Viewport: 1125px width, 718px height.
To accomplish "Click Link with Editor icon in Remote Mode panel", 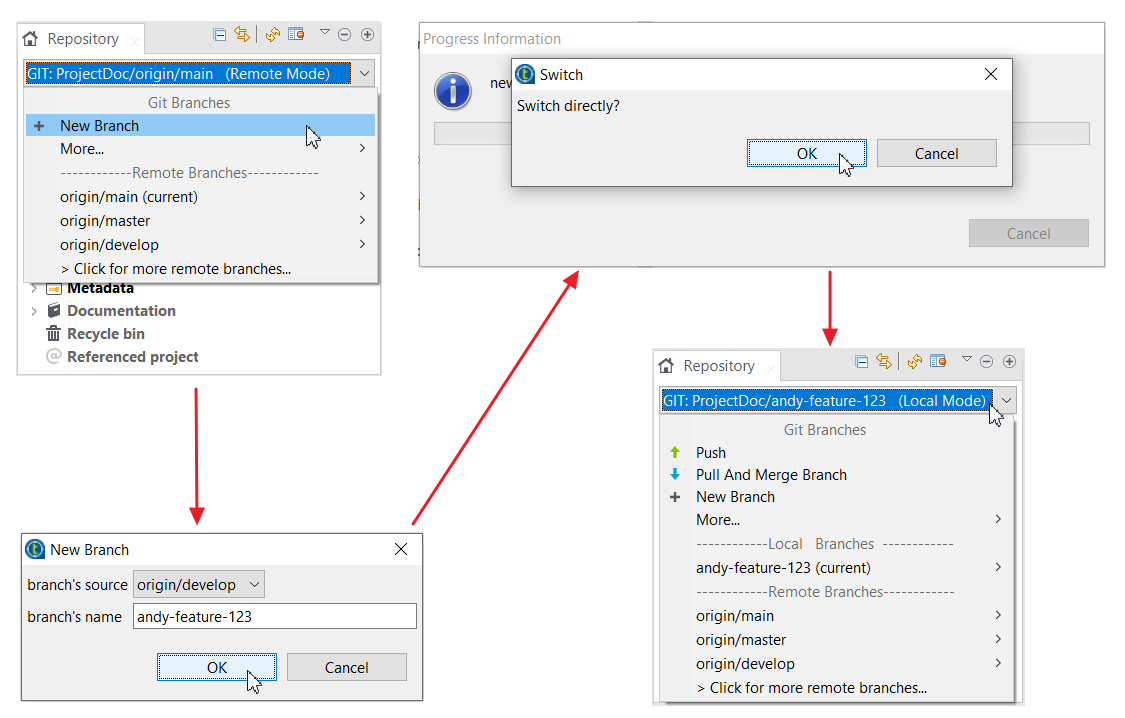I will (241, 34).
